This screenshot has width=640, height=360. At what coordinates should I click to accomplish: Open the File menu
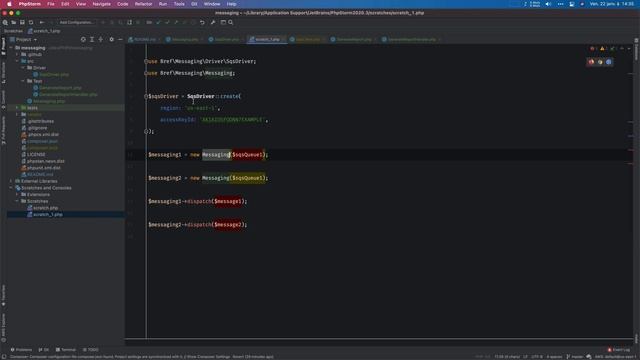pos(51,4)
